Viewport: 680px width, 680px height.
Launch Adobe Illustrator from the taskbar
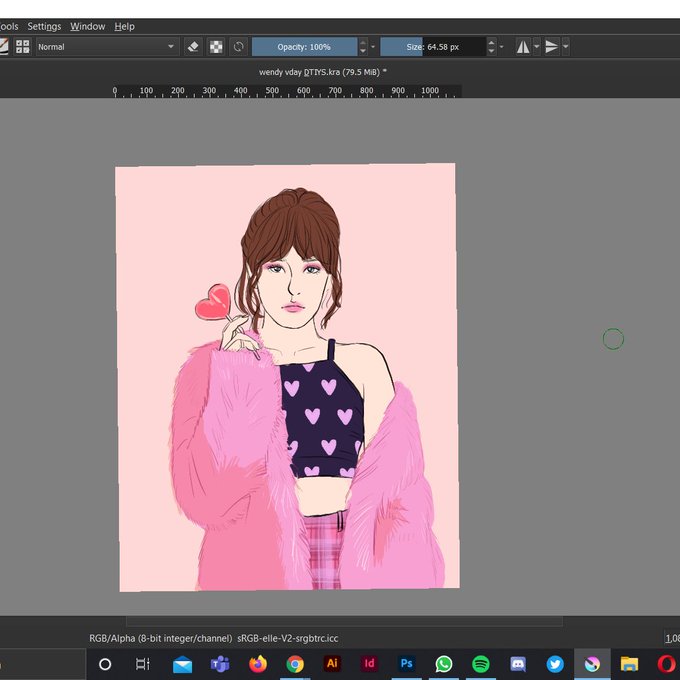332,663
